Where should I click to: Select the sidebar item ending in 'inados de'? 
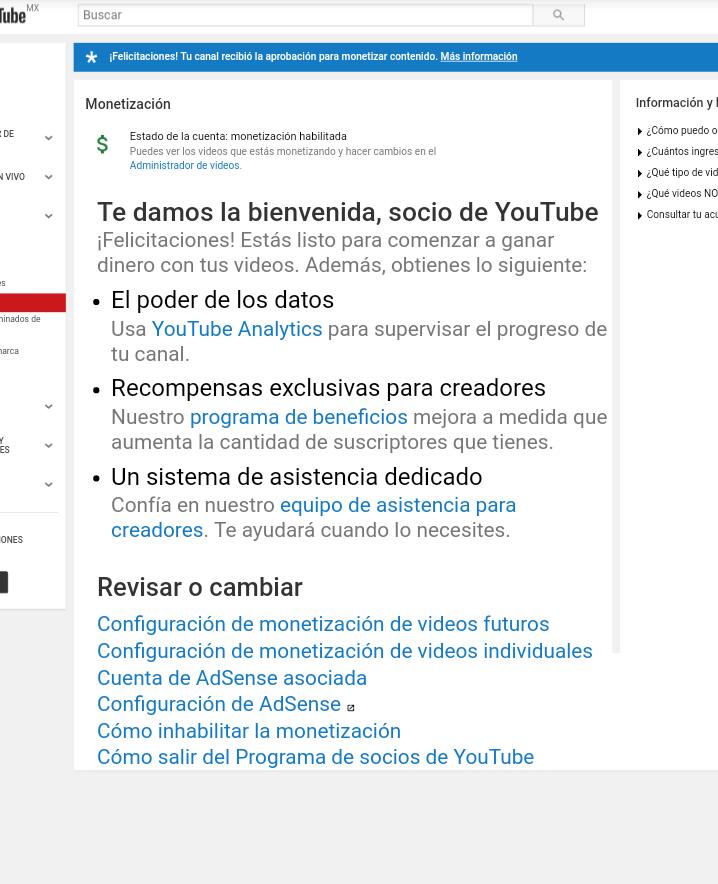pos(20,319)
